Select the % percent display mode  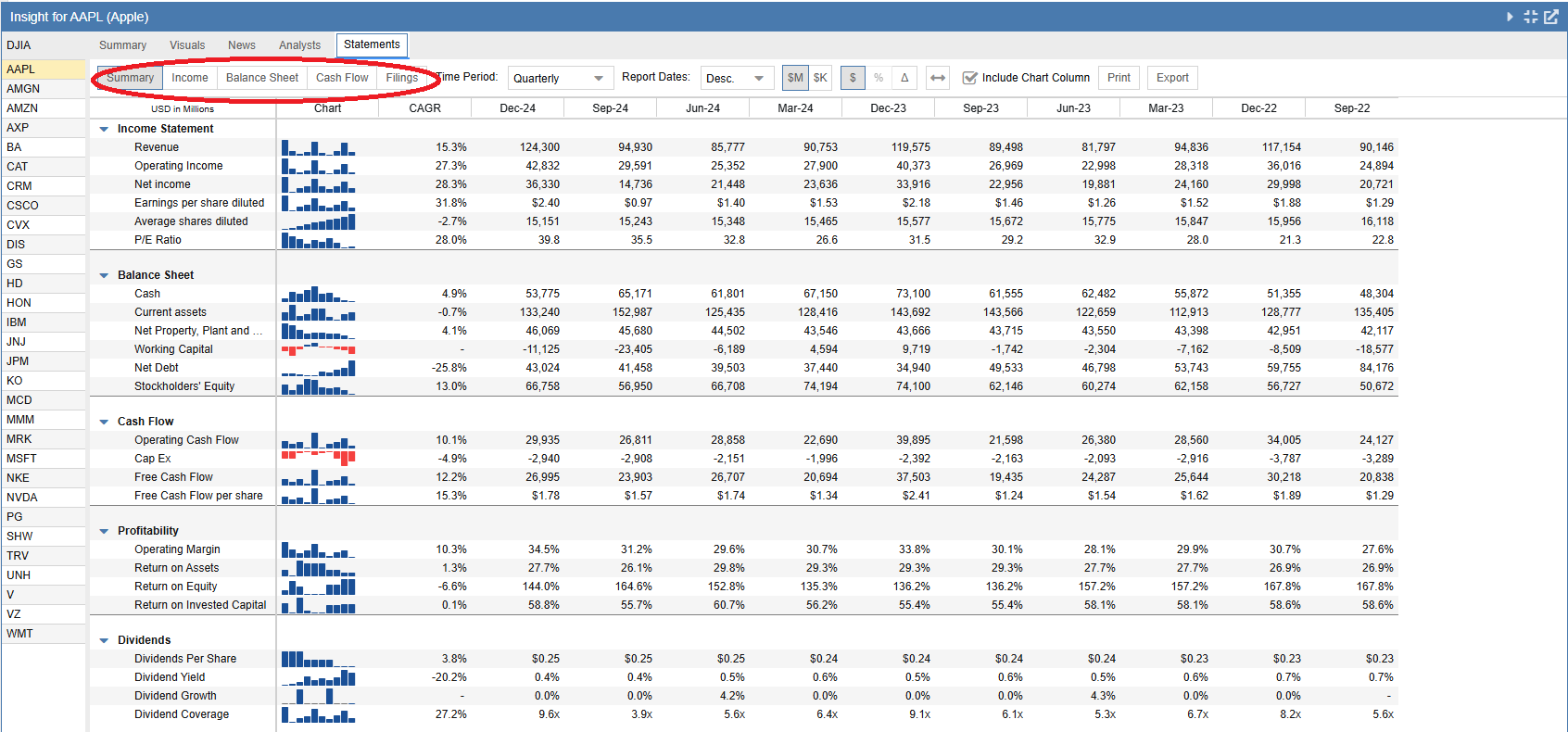[879, 78]
